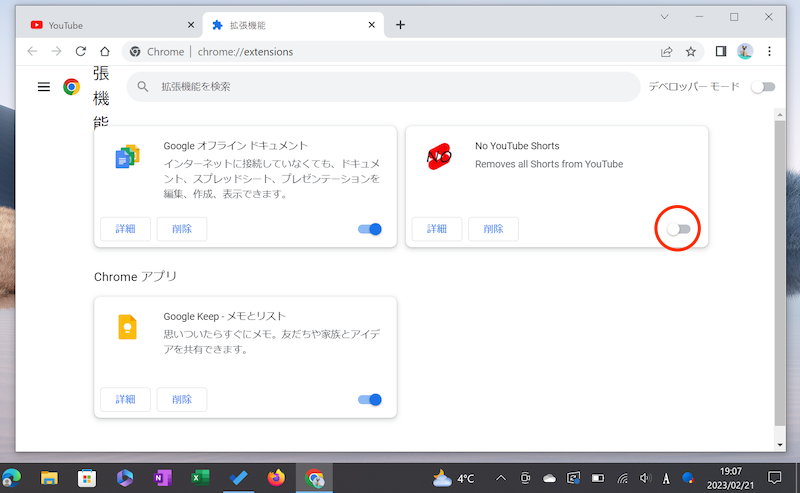Disable the Google Keep app toggle
This screenshot has height=493, width=800.
369,400
